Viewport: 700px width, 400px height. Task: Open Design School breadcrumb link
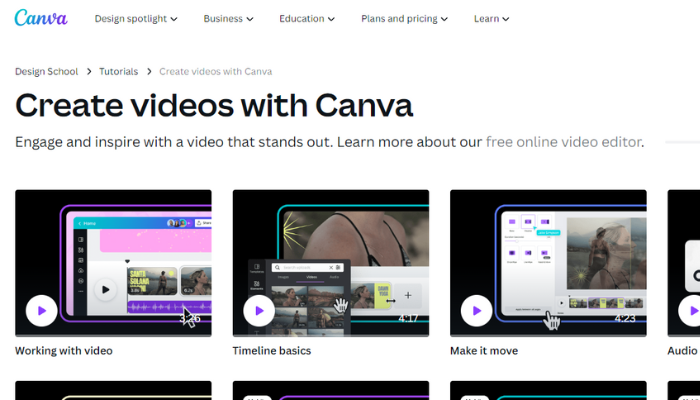pos(46,71)
